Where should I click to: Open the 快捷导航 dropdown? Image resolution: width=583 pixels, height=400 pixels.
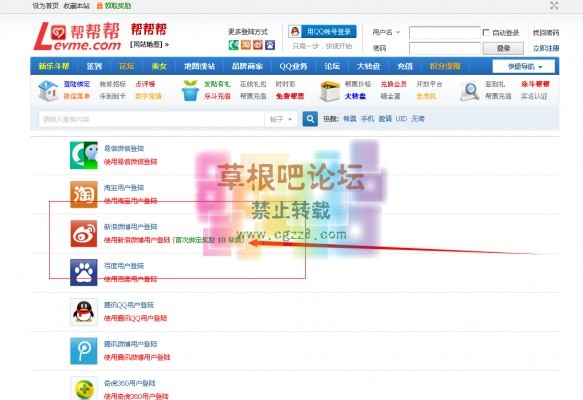[x=524, y=67]
